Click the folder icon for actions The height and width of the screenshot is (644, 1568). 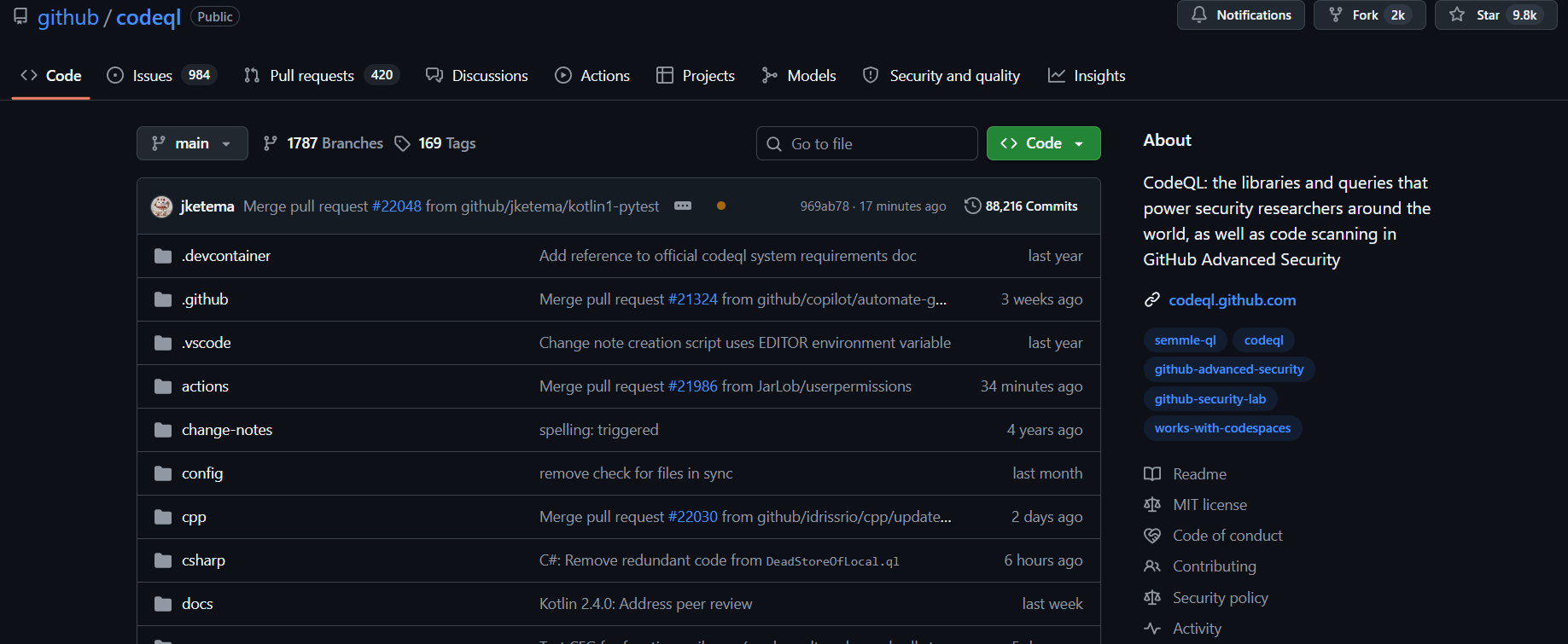coord(163,386)
